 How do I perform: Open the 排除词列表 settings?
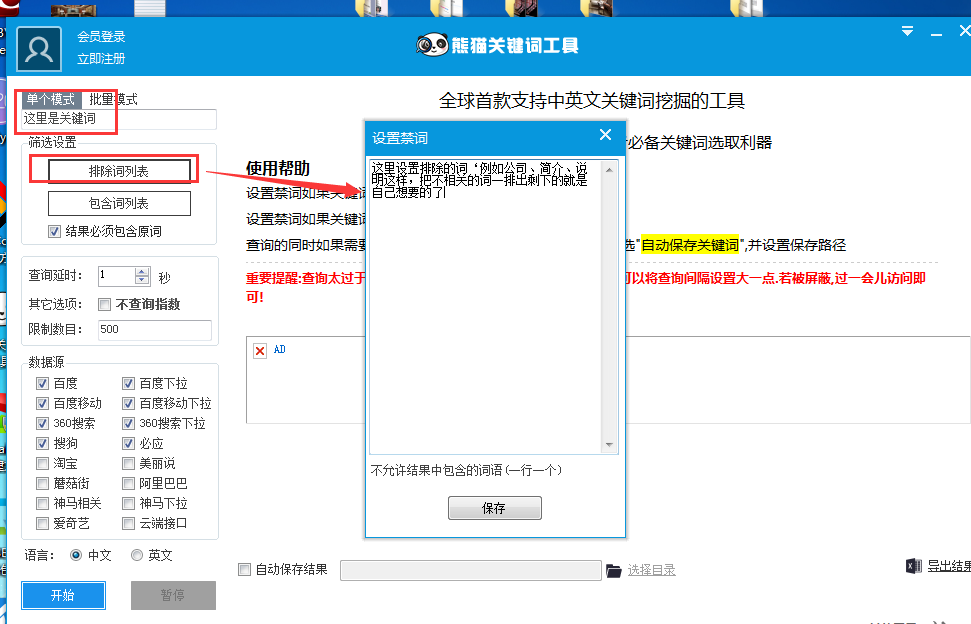click(x=119, y=169)
